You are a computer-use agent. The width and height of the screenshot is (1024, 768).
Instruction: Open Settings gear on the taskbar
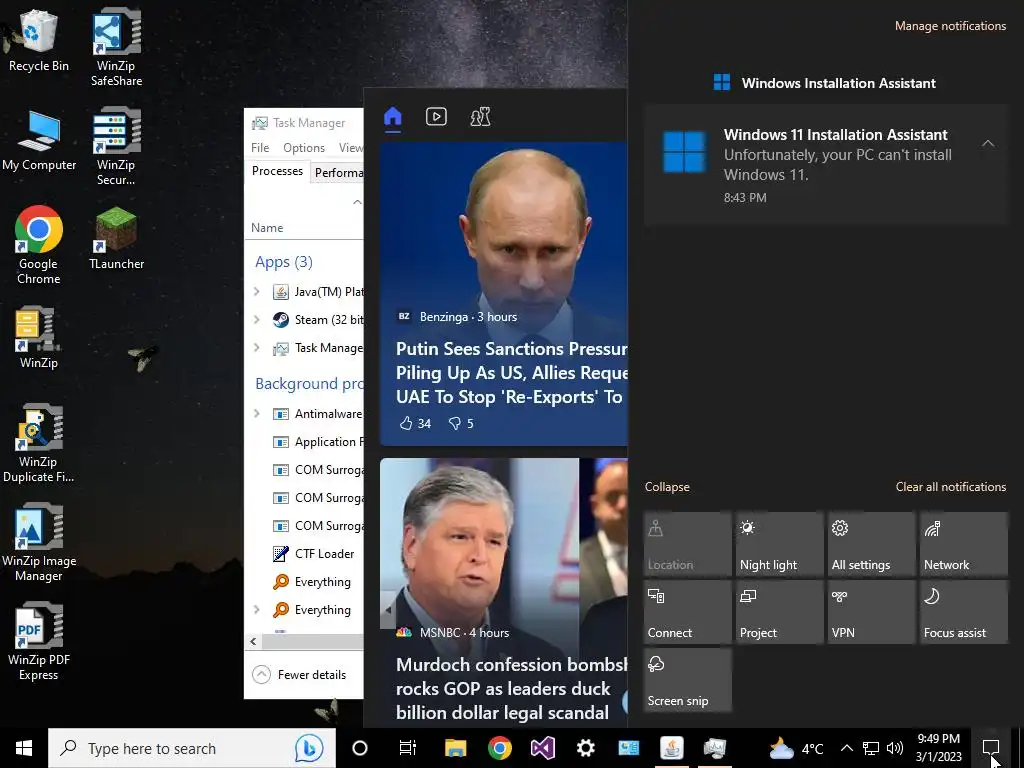point(586,748)
